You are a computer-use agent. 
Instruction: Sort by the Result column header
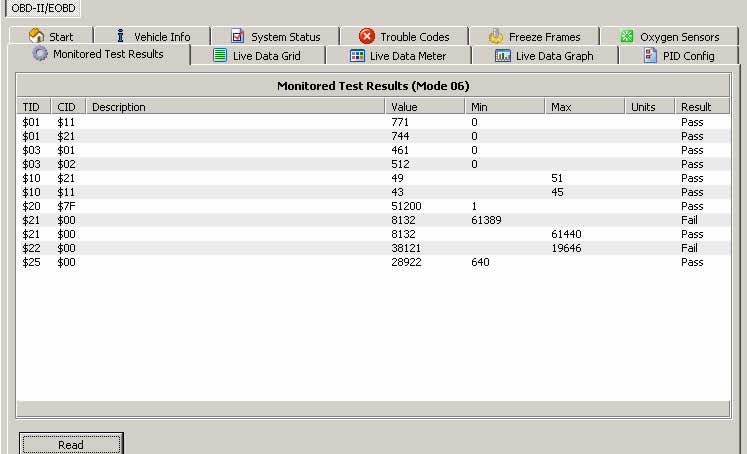704,107
